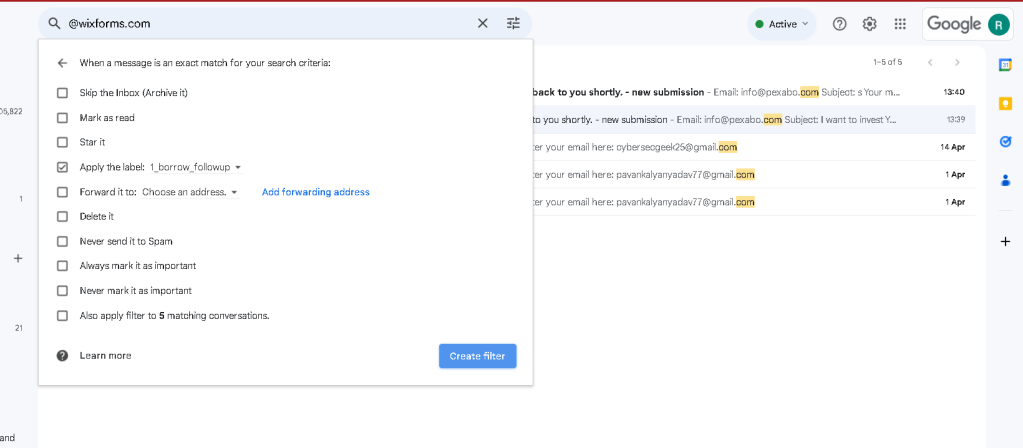The image size is (1023, 448).
Task: Go to older results arrow
Action: click(957, 63)
